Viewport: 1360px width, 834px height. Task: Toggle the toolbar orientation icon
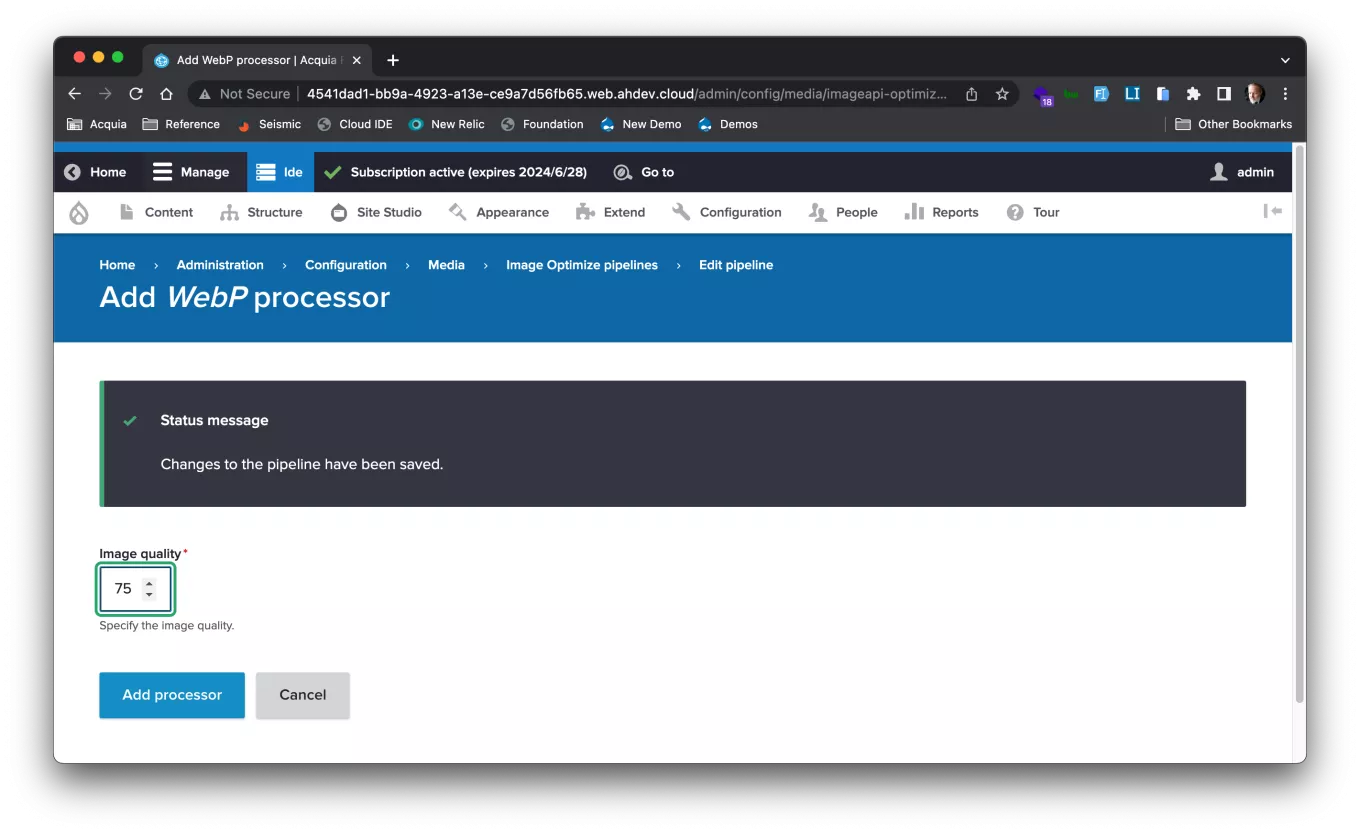coord(1272,211)
